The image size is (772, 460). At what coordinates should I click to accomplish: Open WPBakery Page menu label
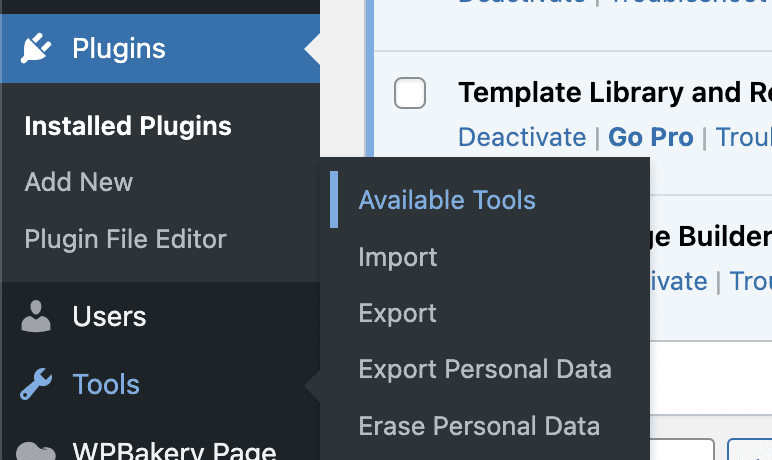(x=175, y=450)
